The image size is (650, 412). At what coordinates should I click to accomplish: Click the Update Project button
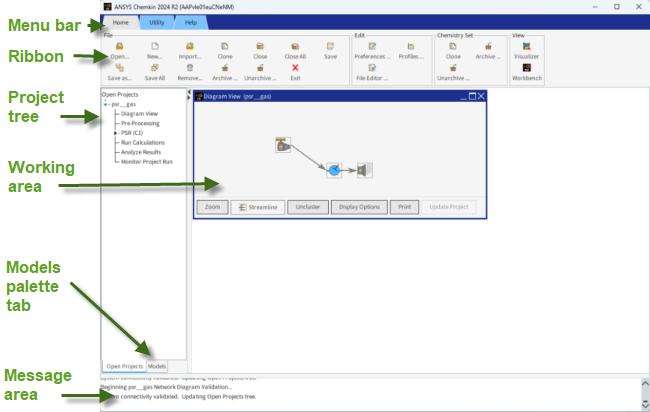pos(449,207)
